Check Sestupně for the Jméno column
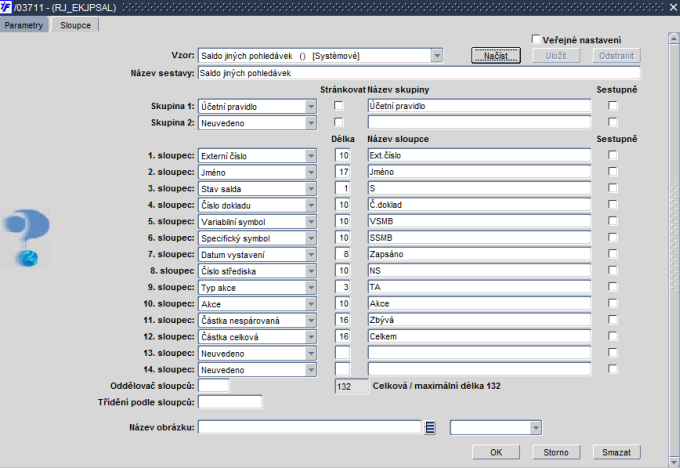This screenshot has height=468, width=680. coord(612,172)
